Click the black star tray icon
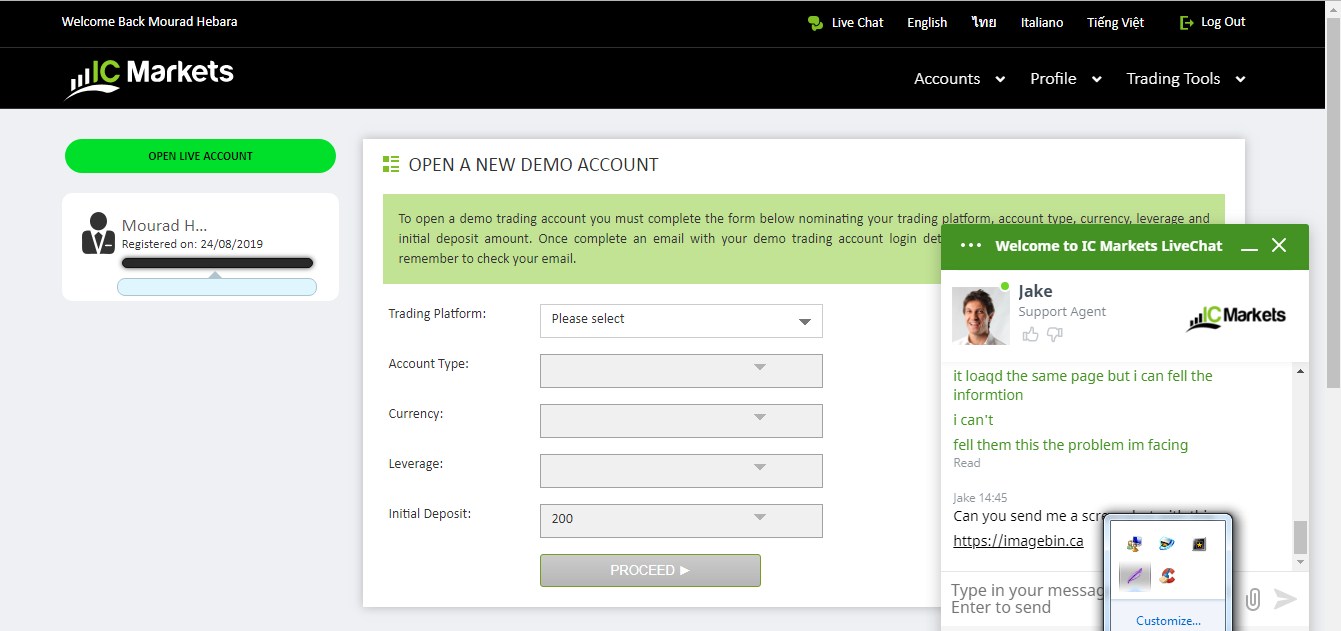1341x631 pixels. 1199,544
